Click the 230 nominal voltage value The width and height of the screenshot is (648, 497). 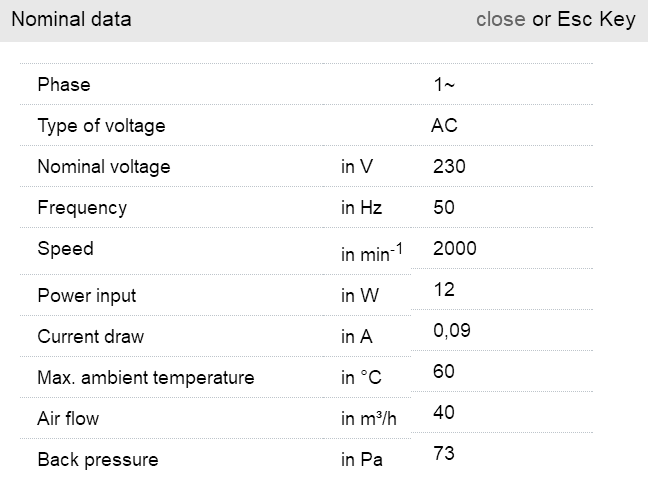click(449, 167)
